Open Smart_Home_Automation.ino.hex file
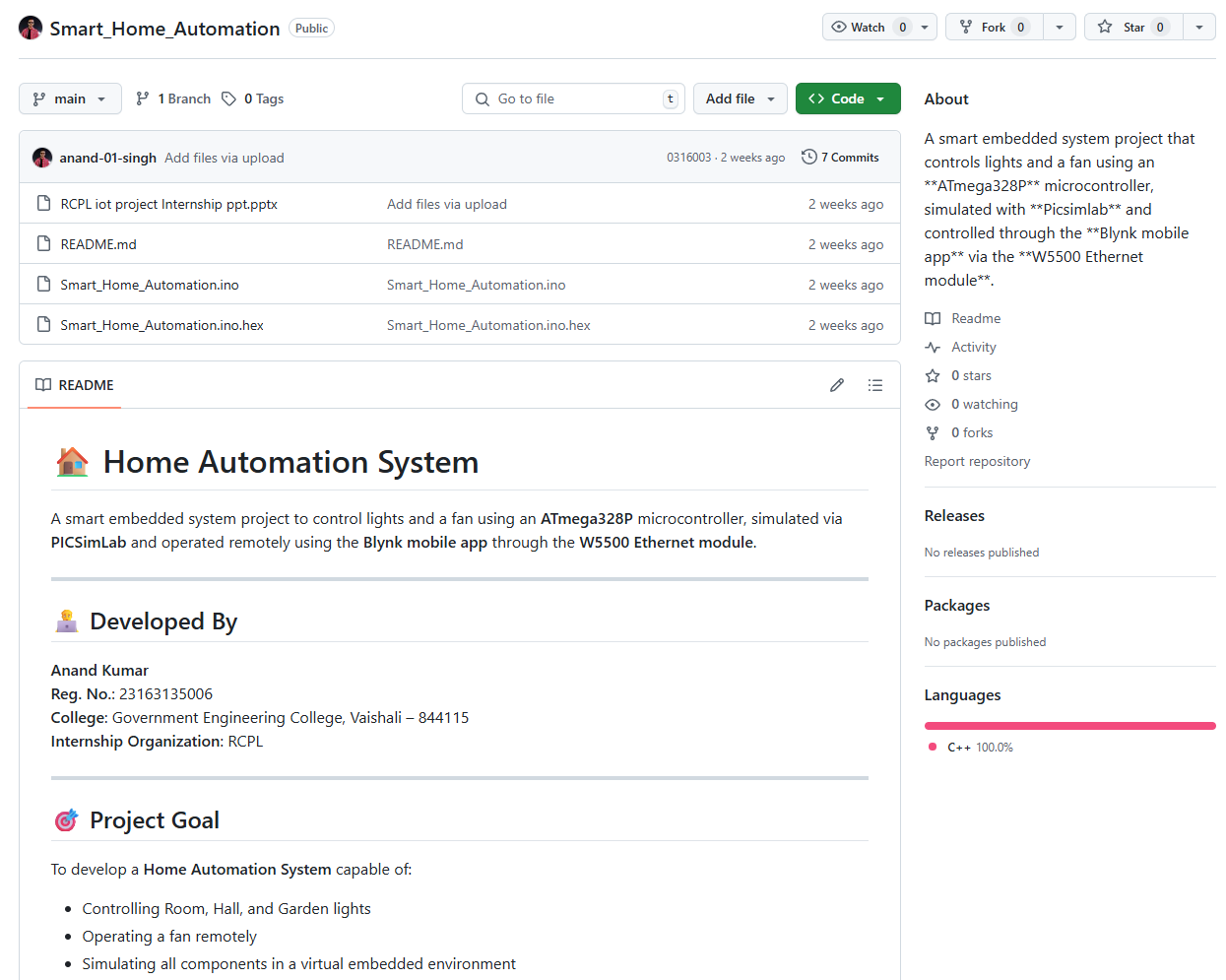This screenshot has height=980, width=1226. click(x=162, y=325)
